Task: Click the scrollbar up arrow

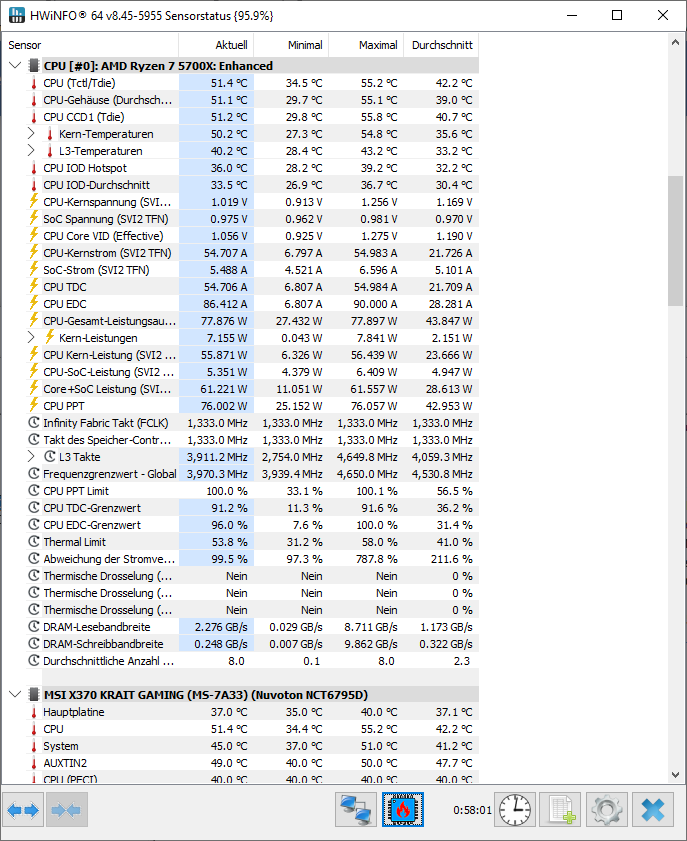Action: (x=675, y=42)
